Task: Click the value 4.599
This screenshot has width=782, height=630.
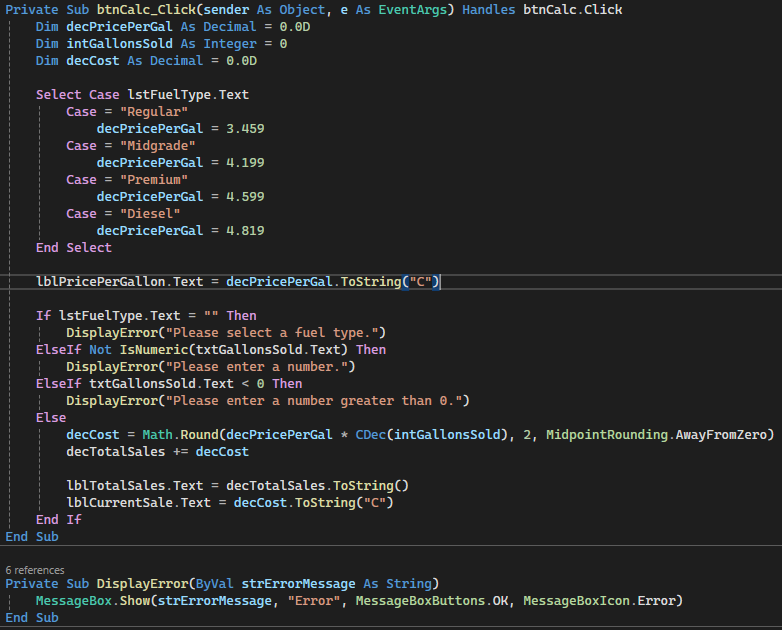Action: pos(245,197)
